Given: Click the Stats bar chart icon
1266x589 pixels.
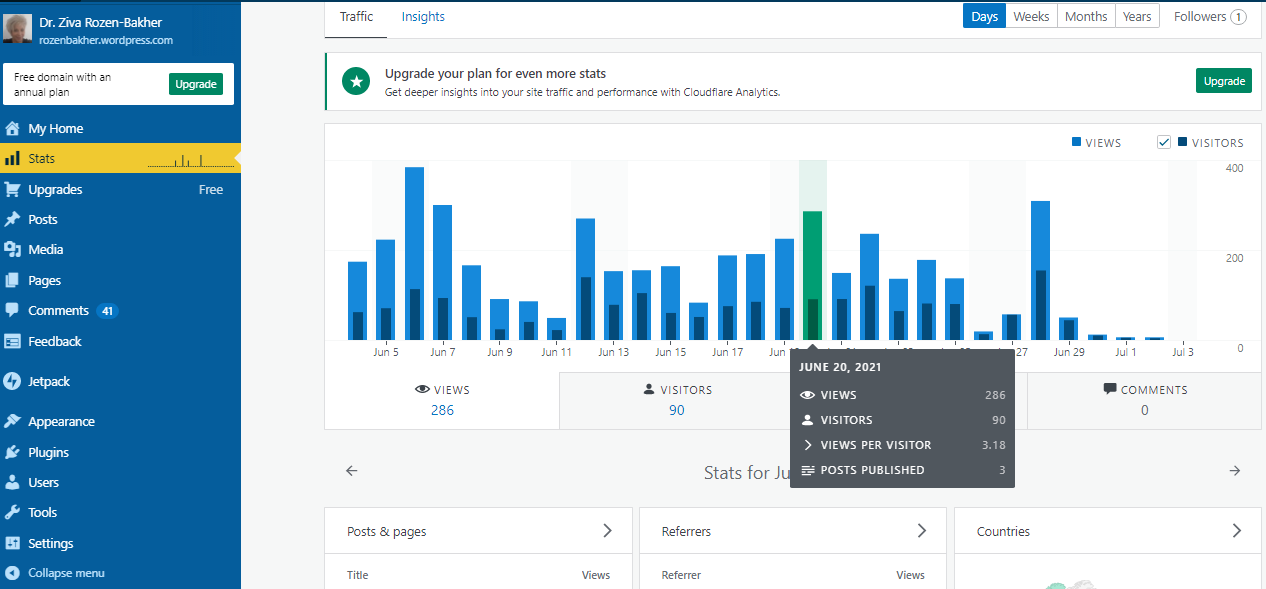Looking at the screenshot, I should 12,158.
